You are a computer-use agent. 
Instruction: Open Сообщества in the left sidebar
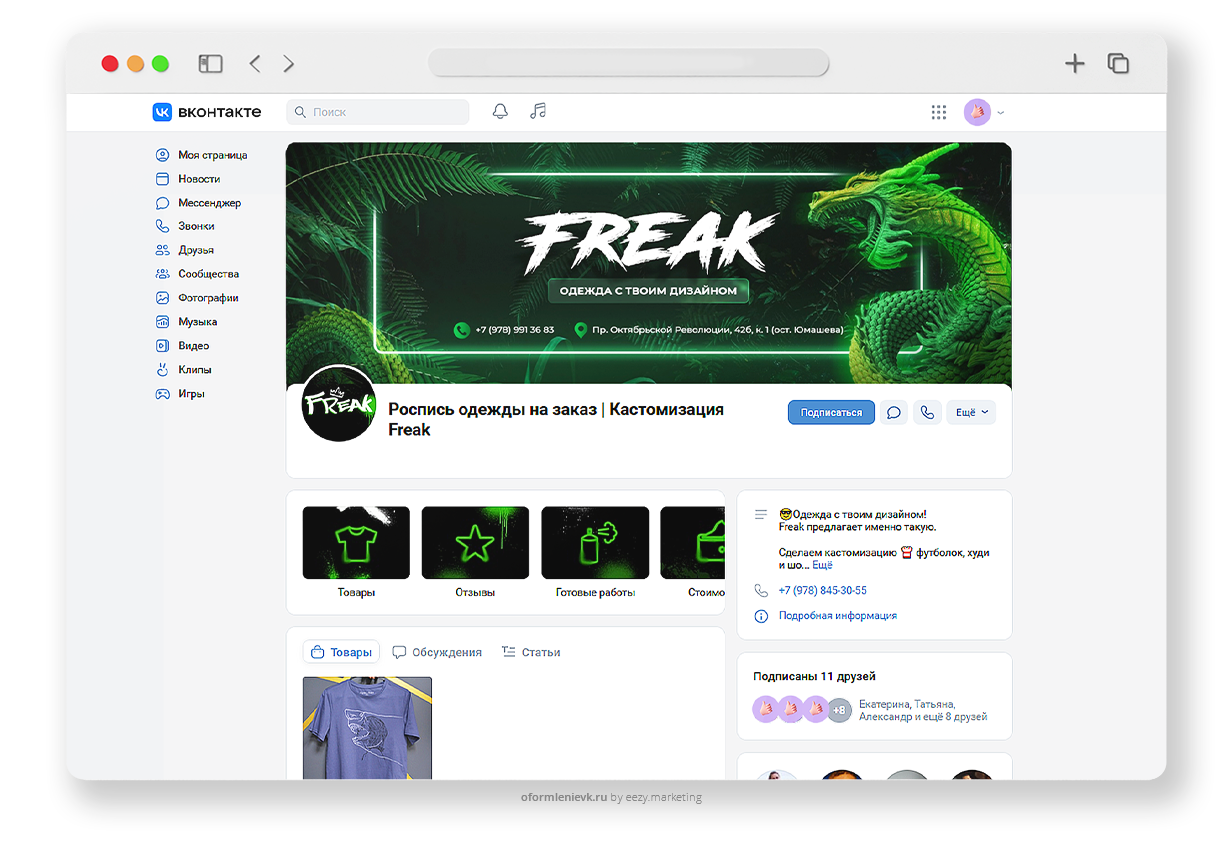click(208, 274)
